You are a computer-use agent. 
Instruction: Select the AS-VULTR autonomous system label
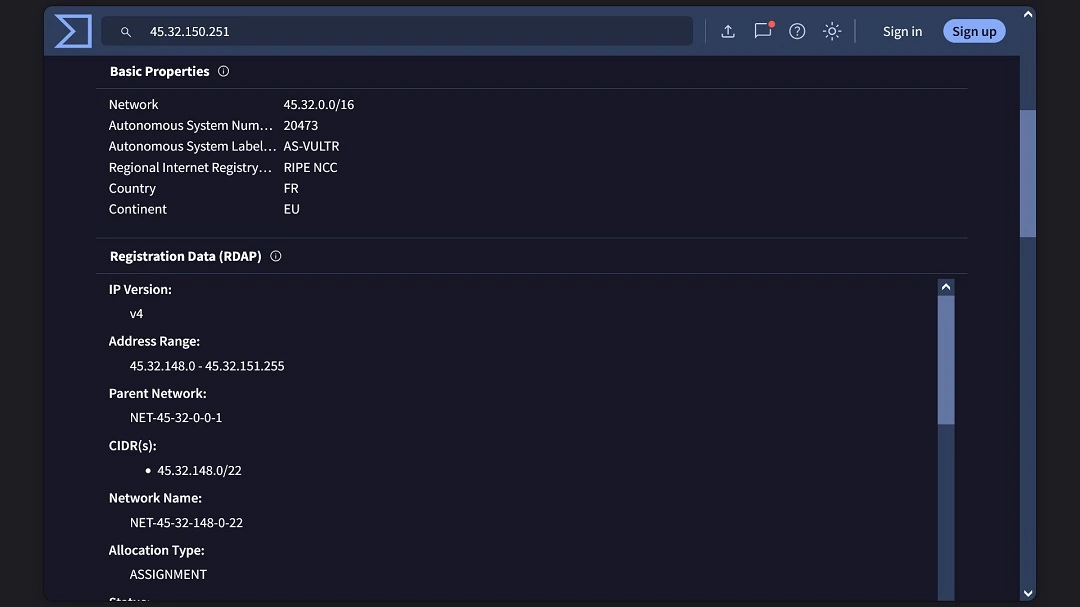click(x=311, y=146)
